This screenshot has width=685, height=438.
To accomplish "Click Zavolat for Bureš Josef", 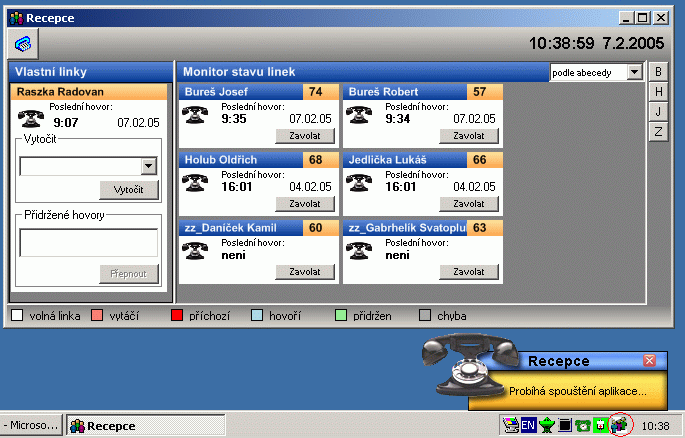I will [305, 136].
